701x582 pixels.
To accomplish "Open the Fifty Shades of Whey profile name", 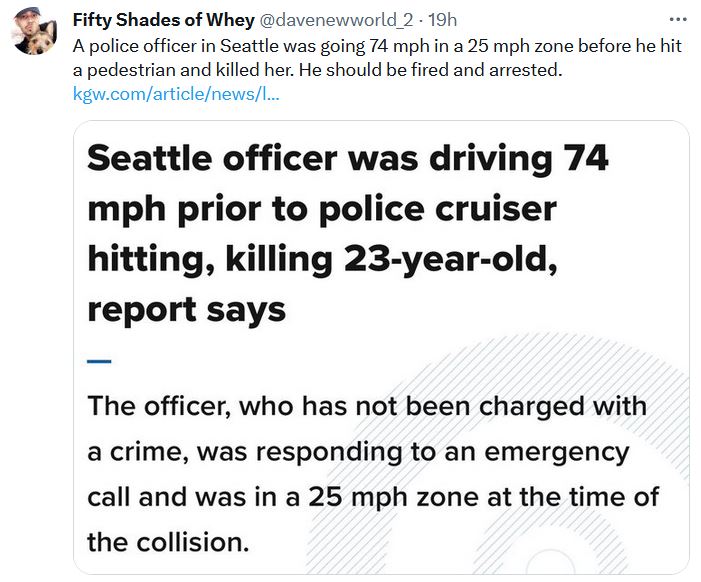I will (x=164, y=20).
